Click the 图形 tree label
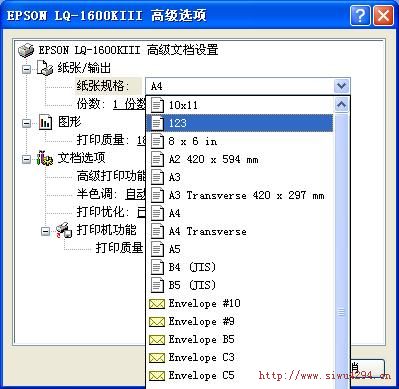Screen dimensions: 399x389 69,122
